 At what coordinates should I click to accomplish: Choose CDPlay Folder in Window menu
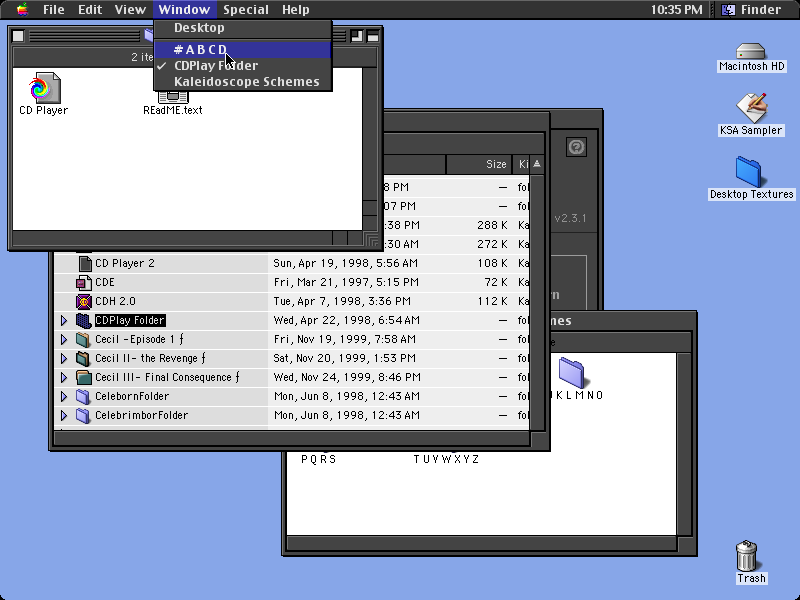(x=243, y=66)
